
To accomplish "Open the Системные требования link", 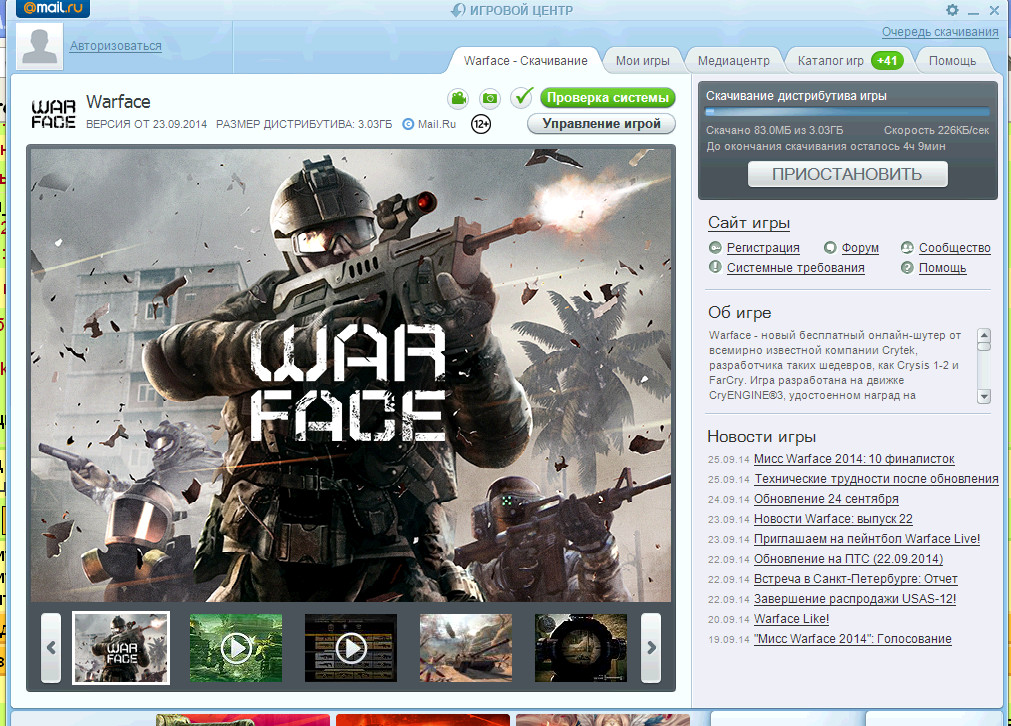I will [x=796, y=268].
